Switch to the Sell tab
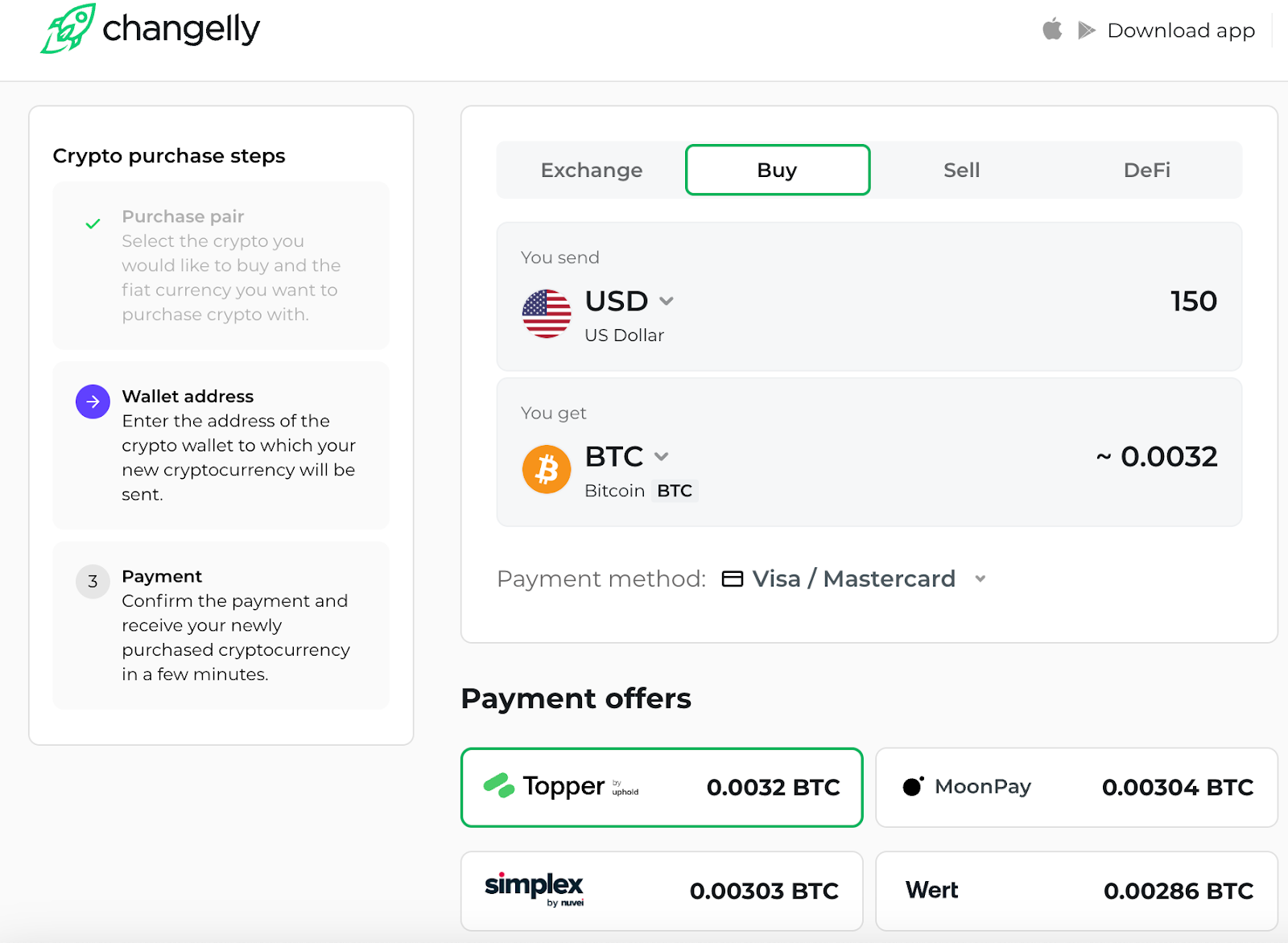Image resolution: width=1288 pixels, height=943 pixels. point(961,170)
